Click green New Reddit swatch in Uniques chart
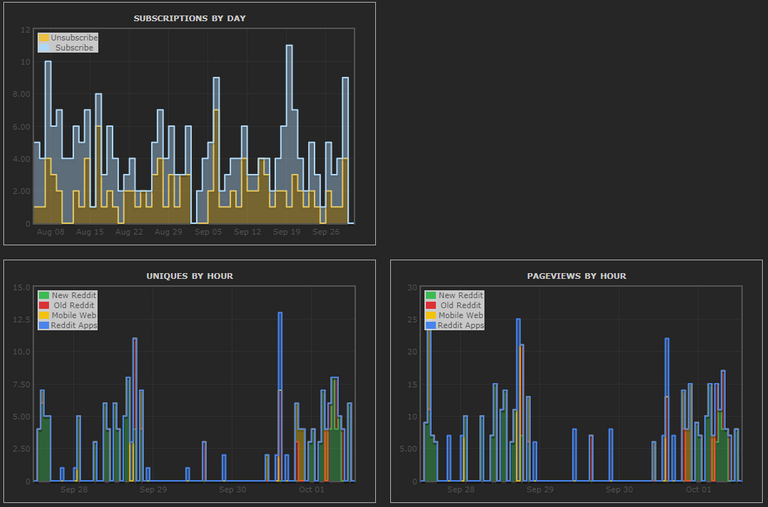 click(x=44, y=295)
